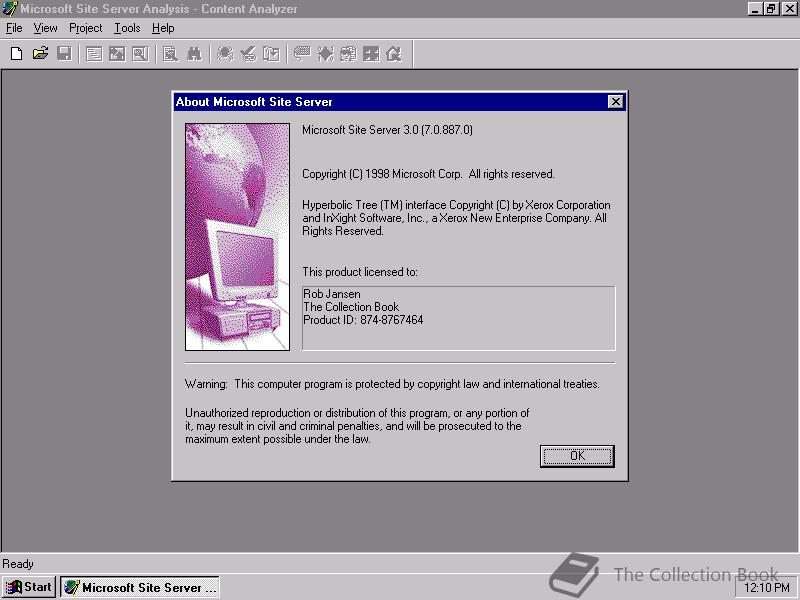Image resolution: width=800 pixels, height=600 pixels.
Task: Click the New project blank page icon
Action: (16, 54)
